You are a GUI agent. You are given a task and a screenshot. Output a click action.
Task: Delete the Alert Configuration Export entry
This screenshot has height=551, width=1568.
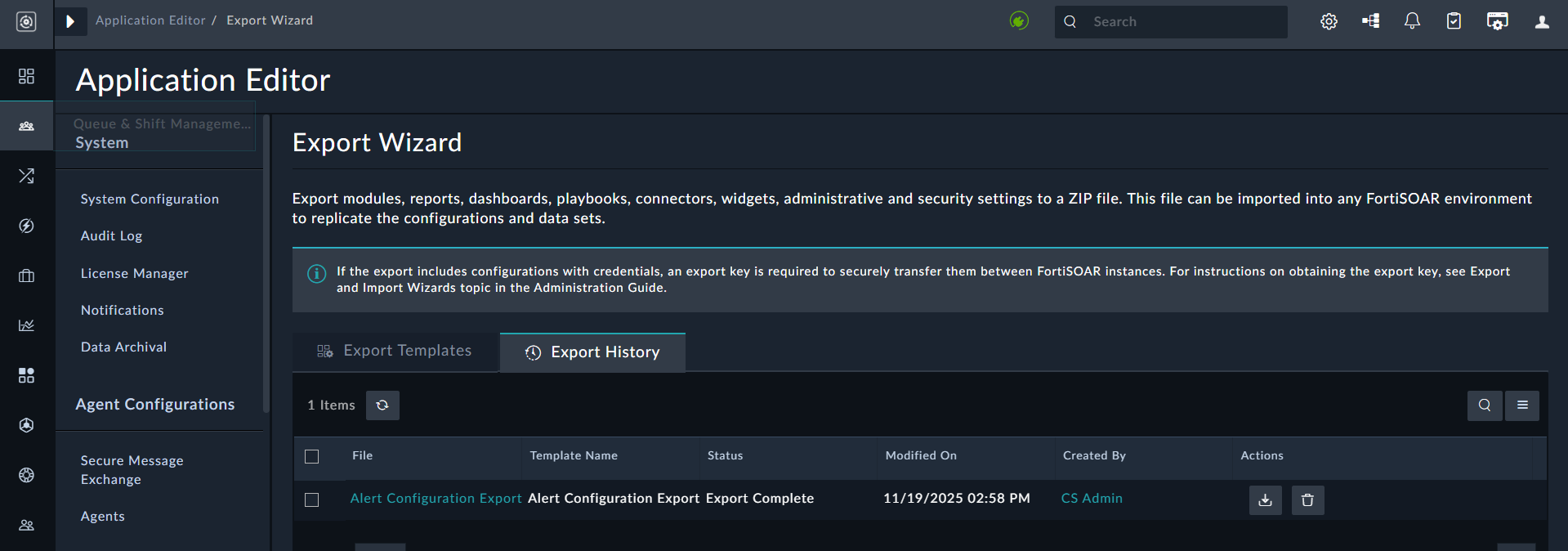click(1308, 500)
